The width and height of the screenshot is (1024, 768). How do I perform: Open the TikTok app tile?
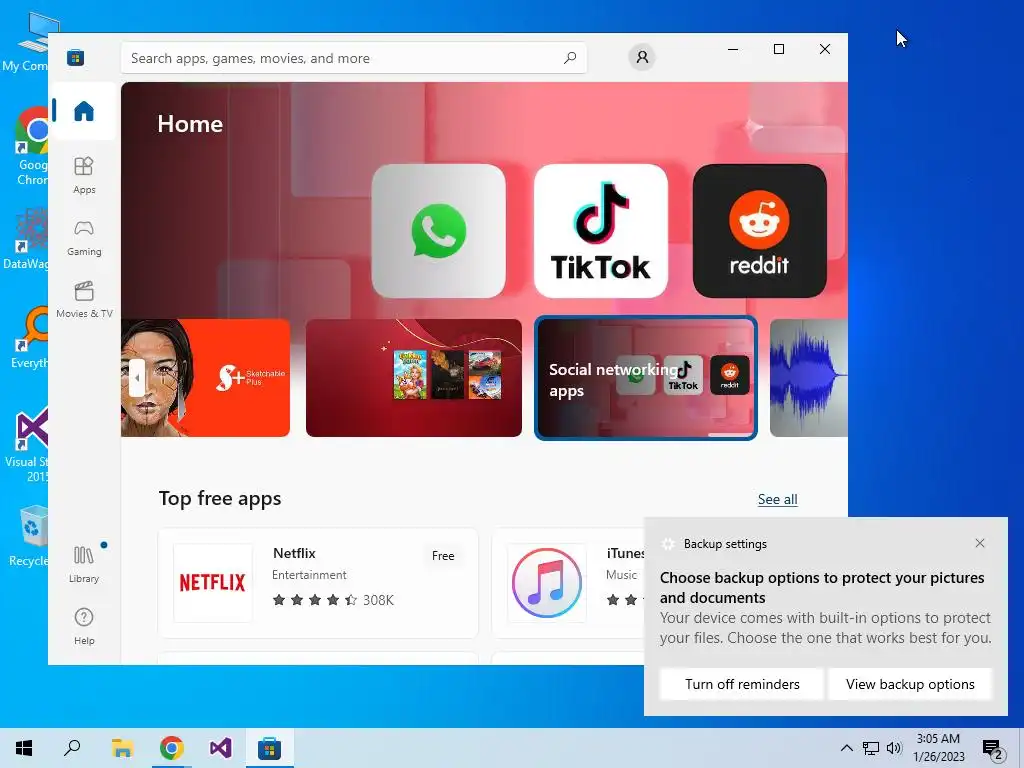[x=601, y=231]
